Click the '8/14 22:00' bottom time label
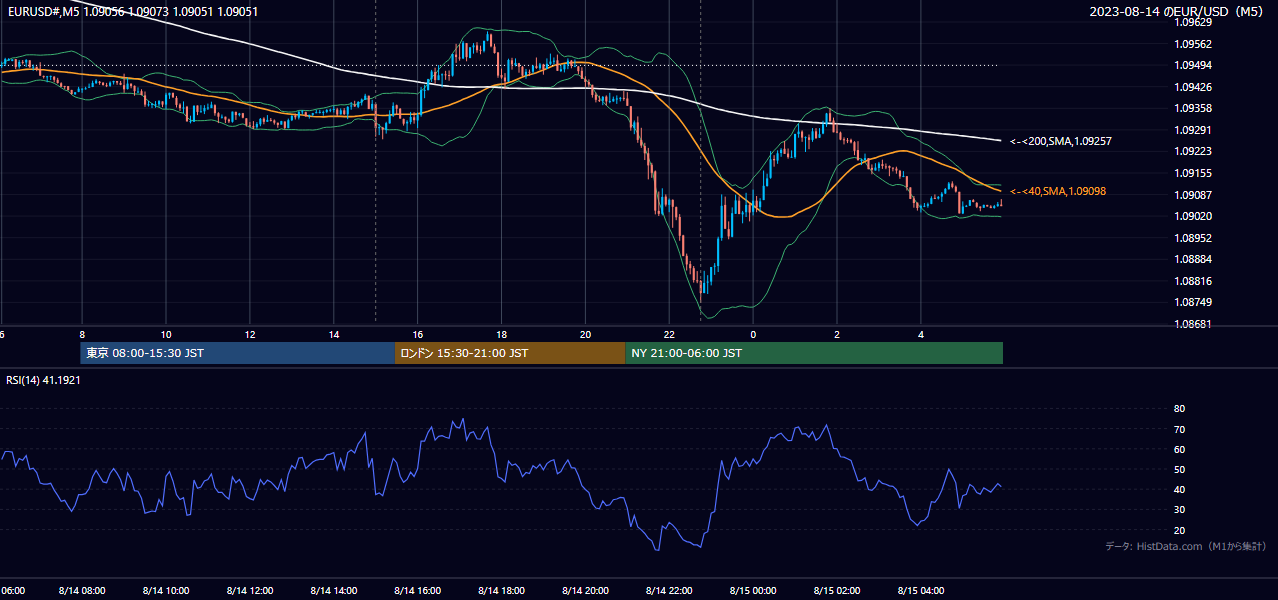Screen dimensions: 1278x600 pyautogui.click(x=670, y=590)
